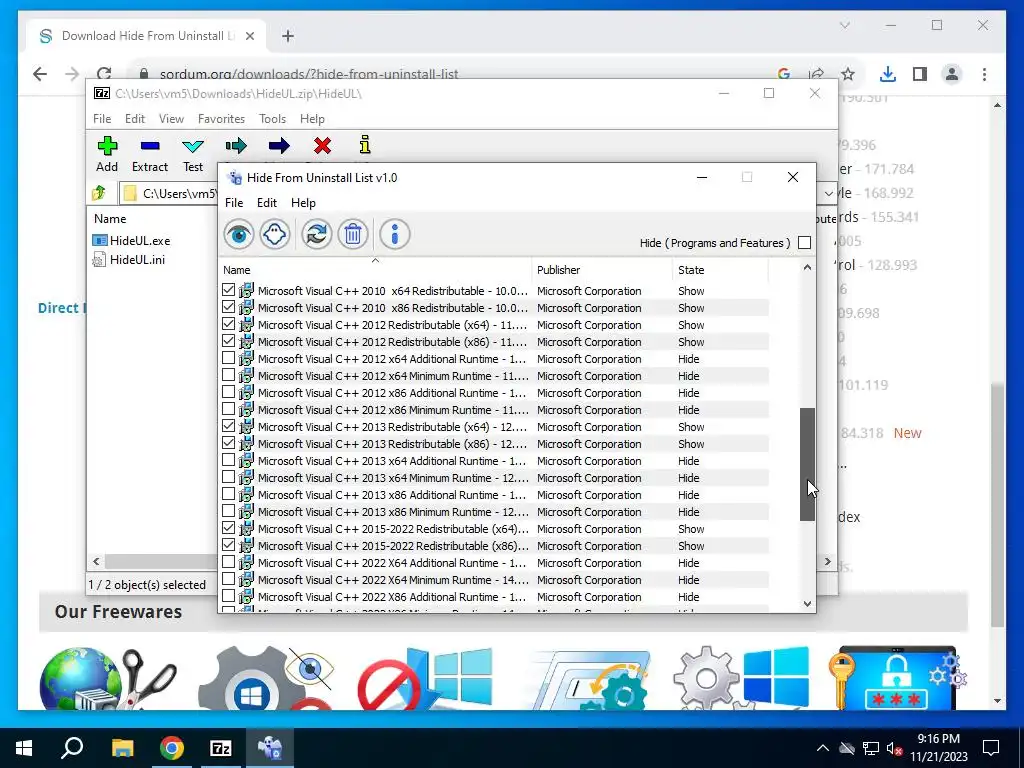Screen dimensions: 1024x768
Task: Click the Copy arrow icon in 7-Zip toolbar
Action: pos(236,146)
